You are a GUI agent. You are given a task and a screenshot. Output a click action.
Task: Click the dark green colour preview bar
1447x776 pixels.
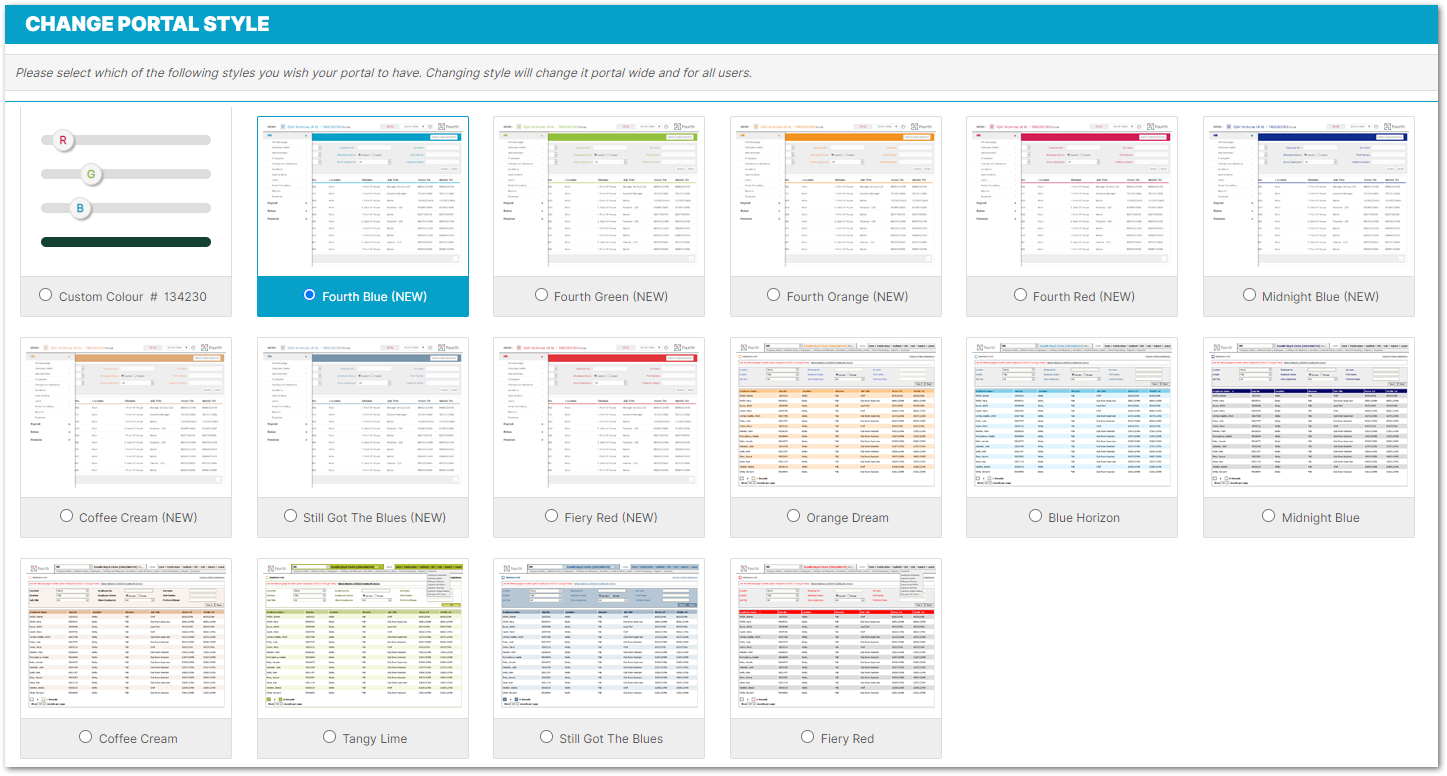pyautogui.click(x=126, y=242)
